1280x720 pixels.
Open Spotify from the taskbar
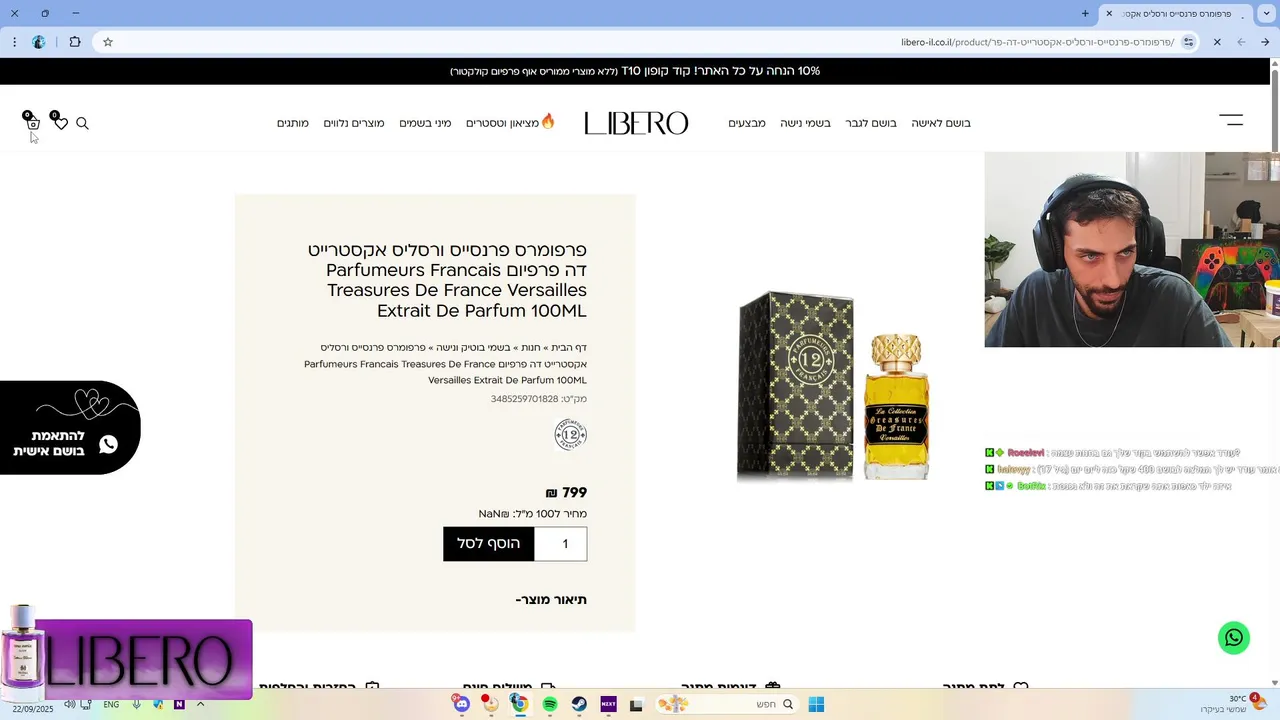click(550, 704)
